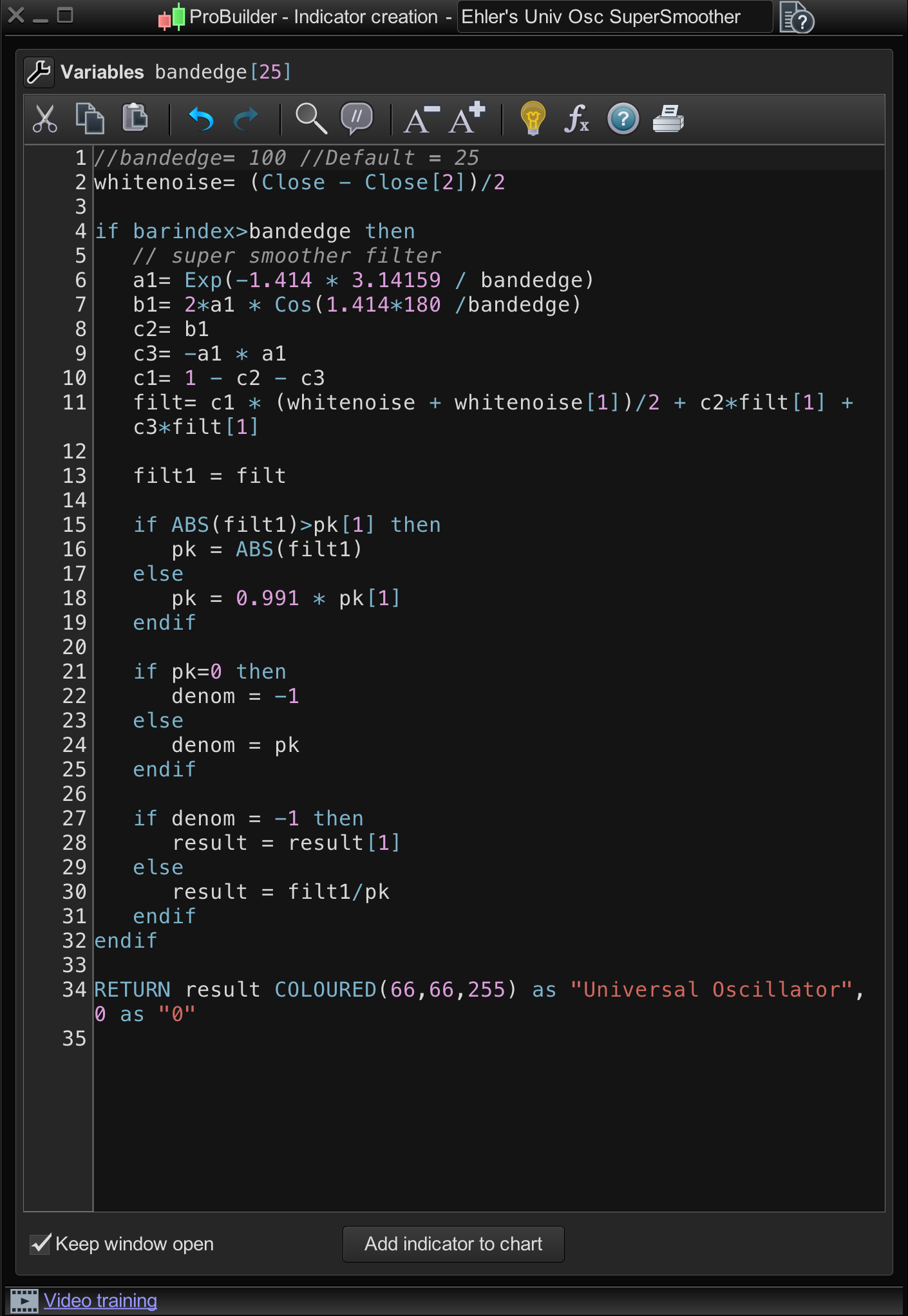
Task: Open help with the blue question mark
Action: [x=623, y=119]
